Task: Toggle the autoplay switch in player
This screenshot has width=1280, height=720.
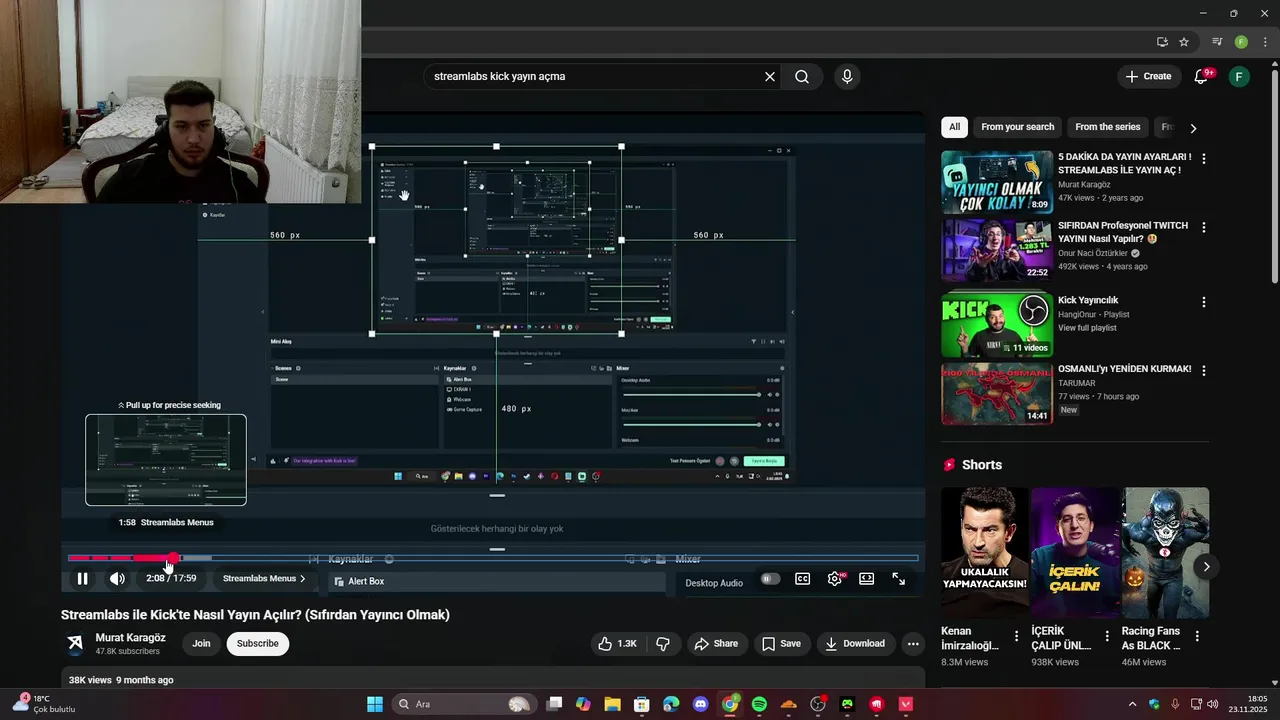Action: (769, 579)
